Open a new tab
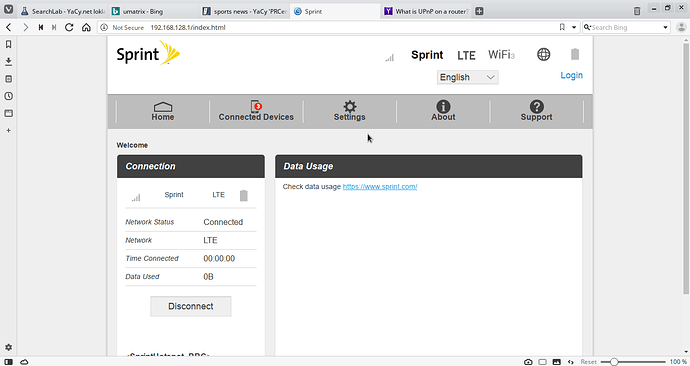 pos(479,11)
